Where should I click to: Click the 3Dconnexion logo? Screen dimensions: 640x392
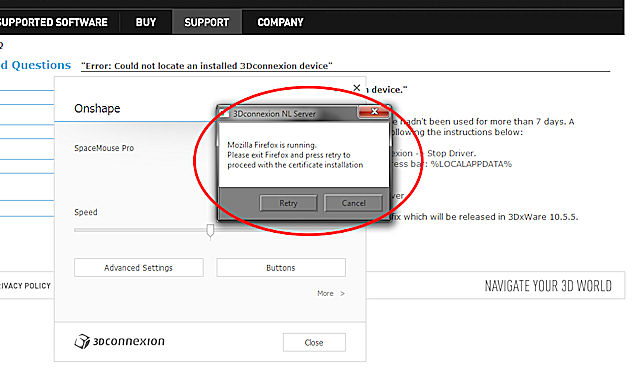point(120,341)
